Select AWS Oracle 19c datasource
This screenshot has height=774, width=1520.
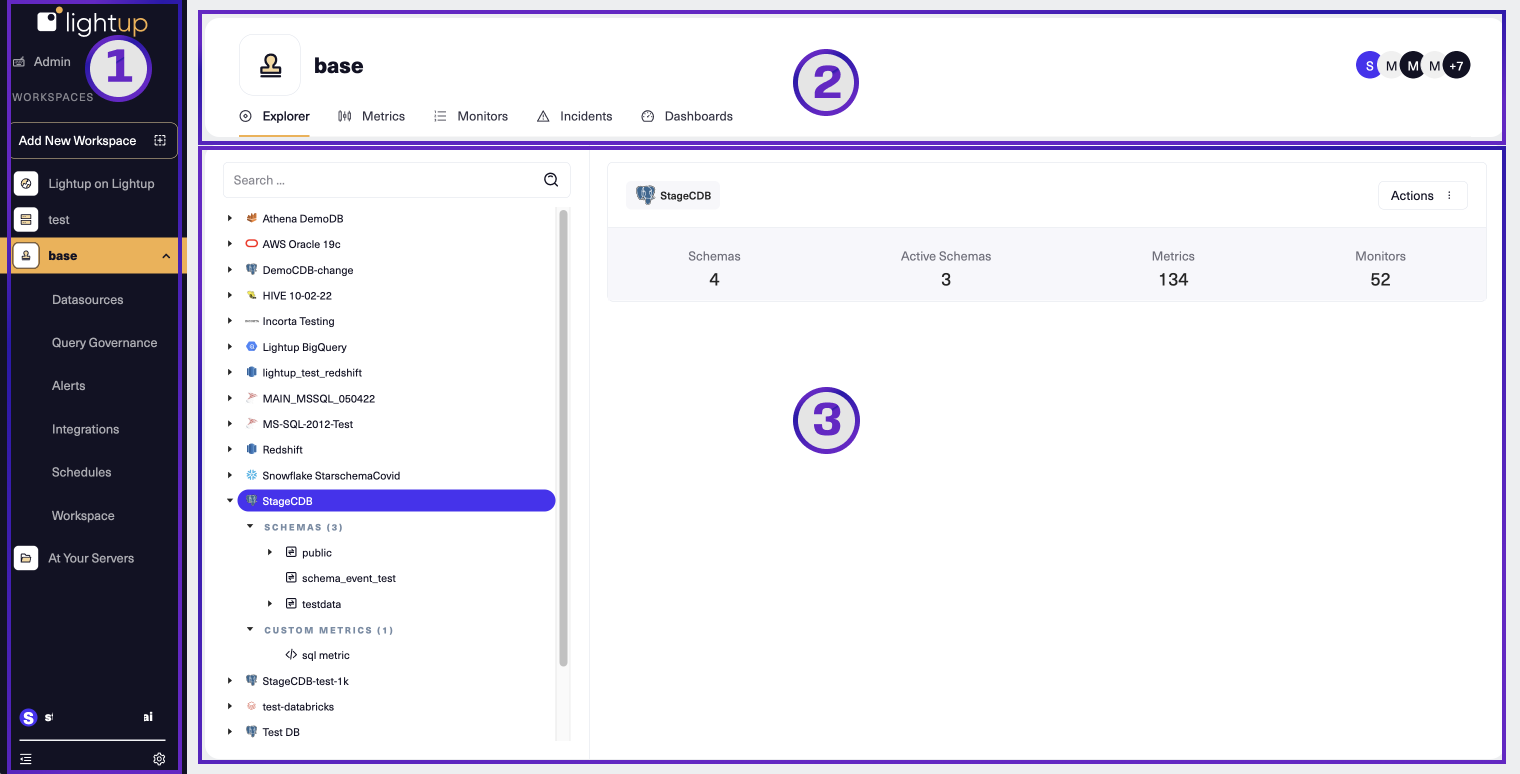tap(301, 244)
